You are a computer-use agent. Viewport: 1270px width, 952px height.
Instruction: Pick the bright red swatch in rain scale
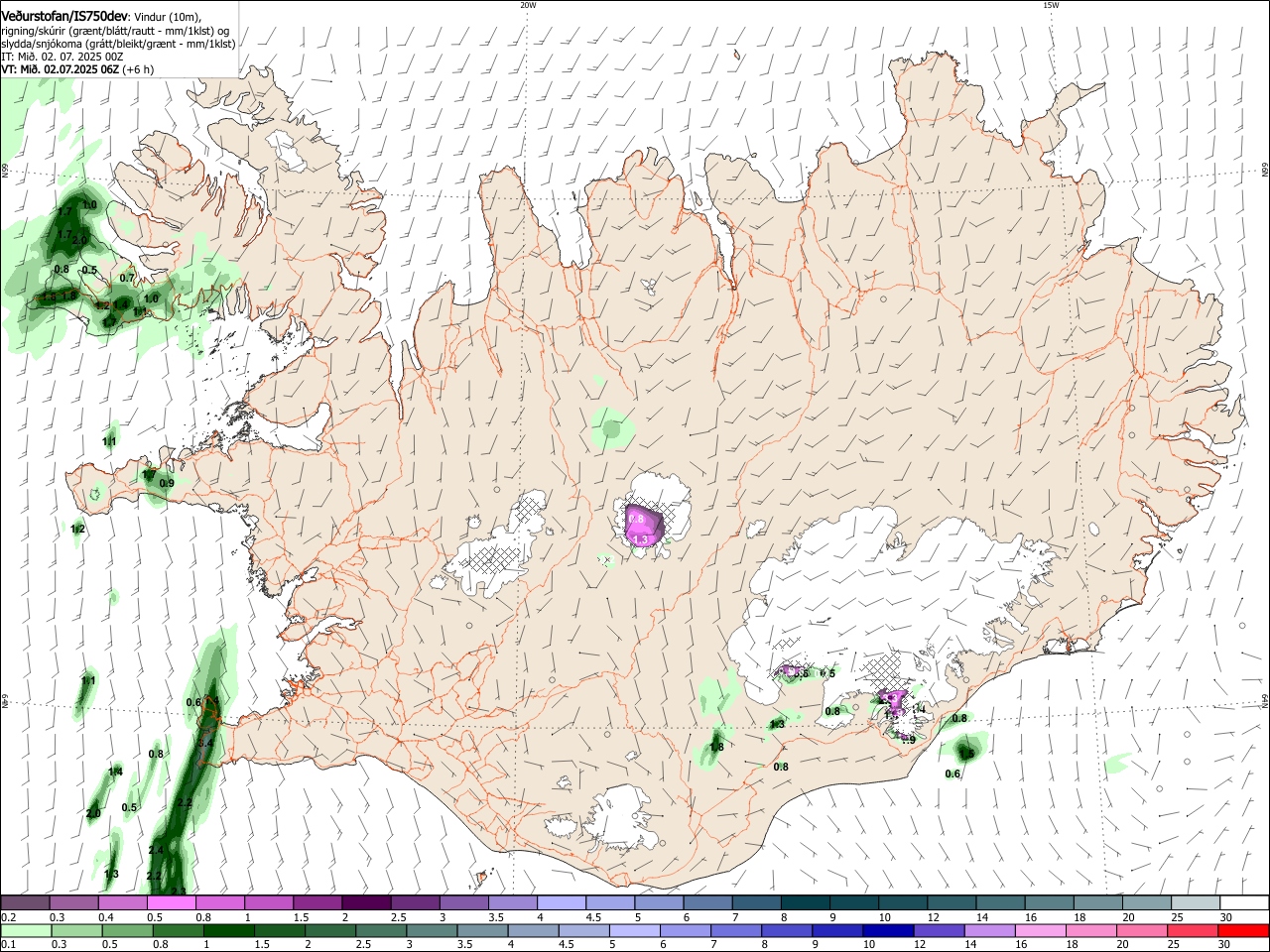tap(1242, 930)
